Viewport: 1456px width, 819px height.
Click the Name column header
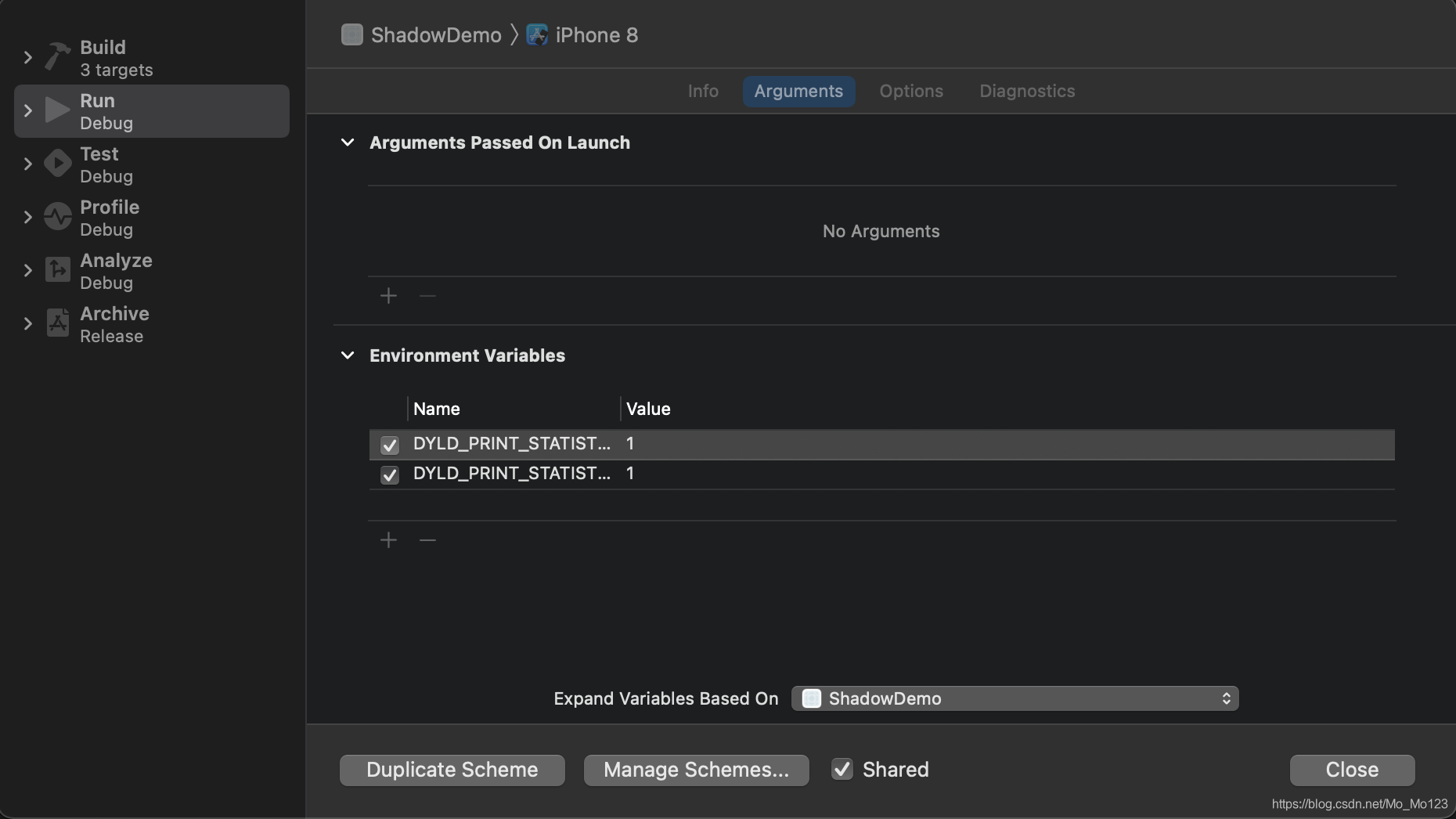(x=436, y=409)
